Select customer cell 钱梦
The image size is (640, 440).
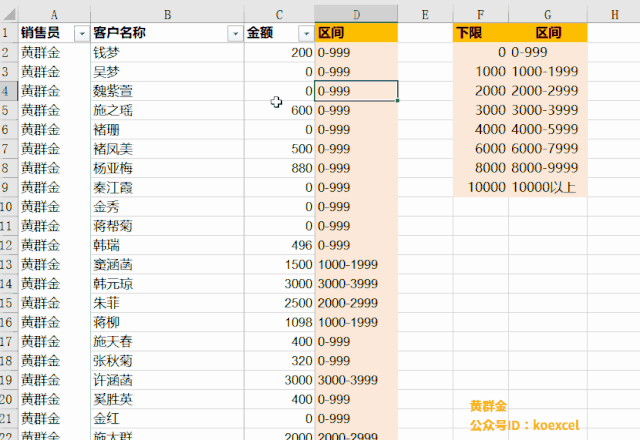click(167, 52)
